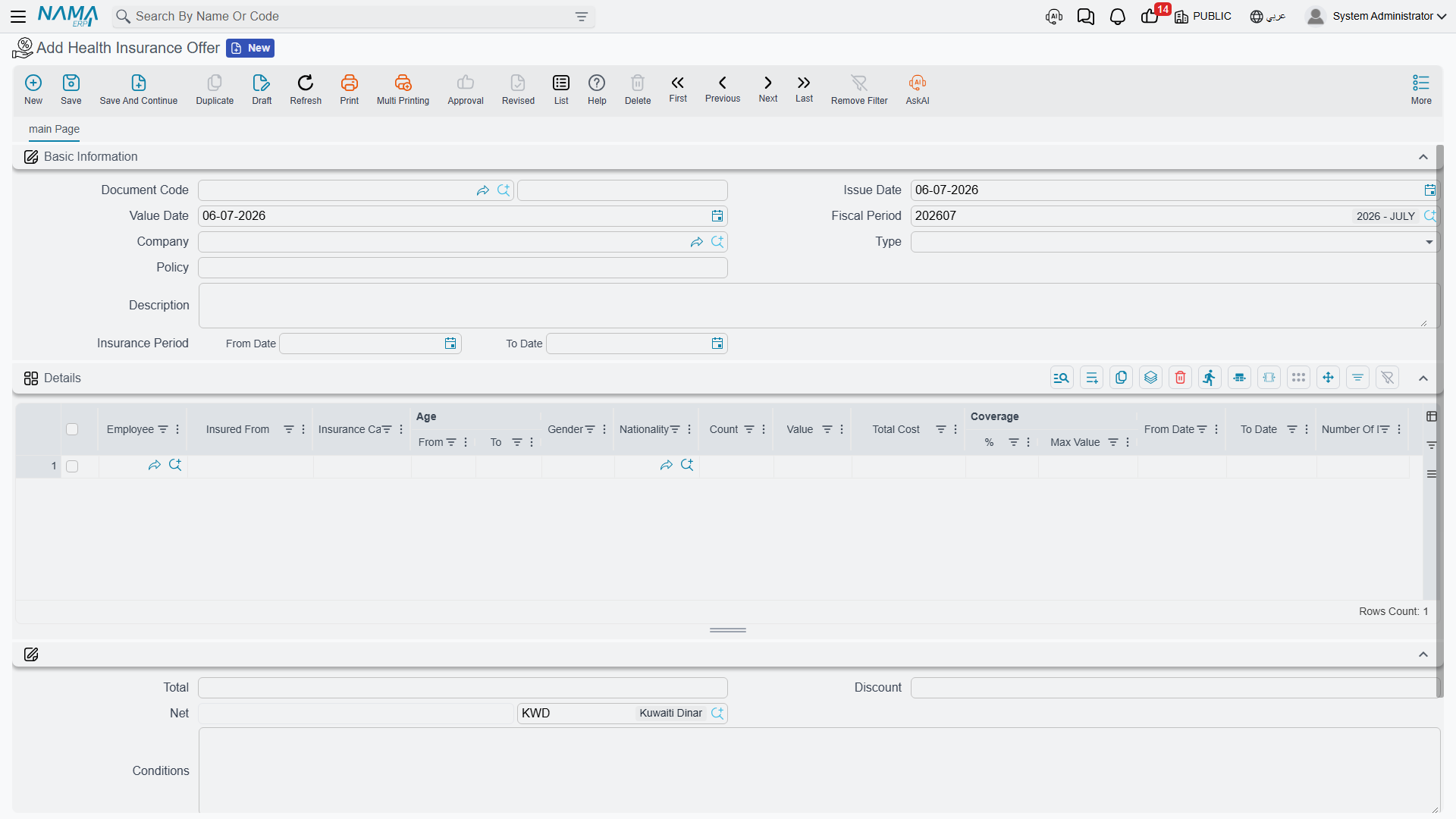Viewport: 1456px width, 819px height.
Task: Click the More button in toolbar
Action: click(1421, 89)
